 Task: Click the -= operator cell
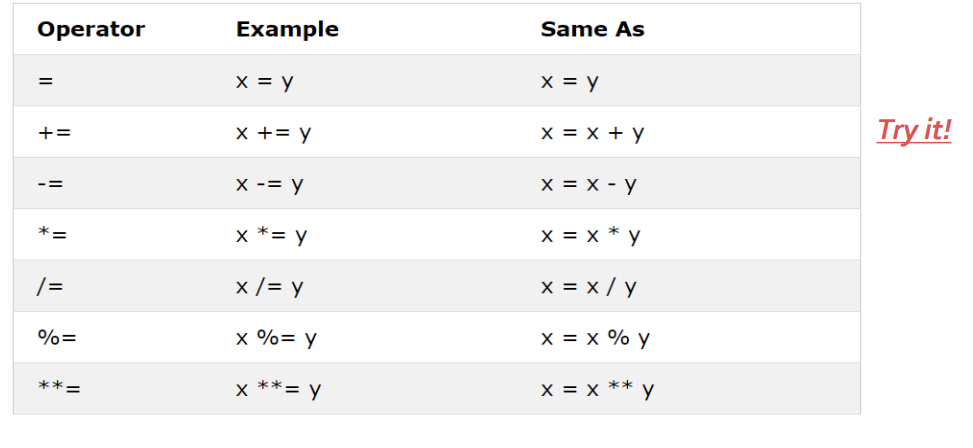click(50, 184)
